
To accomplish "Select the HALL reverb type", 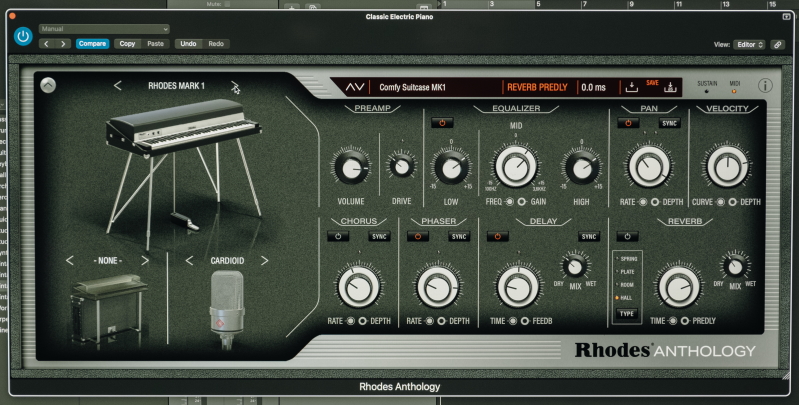I will coord(624,298).
